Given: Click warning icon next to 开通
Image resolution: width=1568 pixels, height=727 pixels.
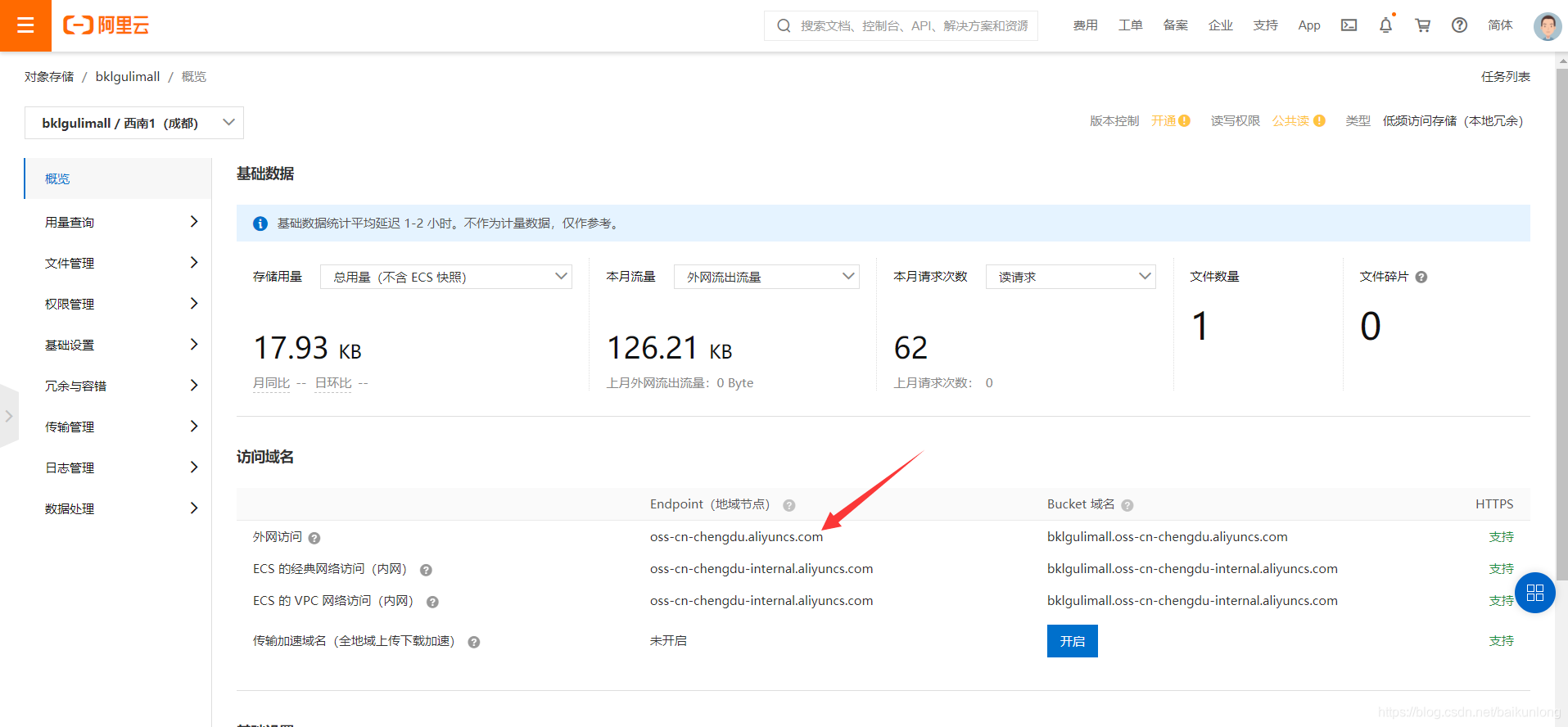Looking at the screenshot, I should coord(1184,121).
